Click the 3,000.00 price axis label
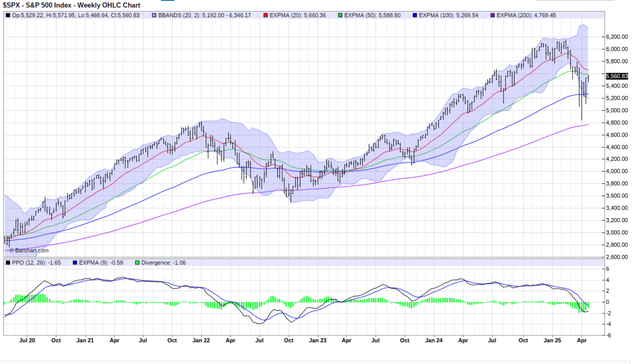Image resolution: width=640 pixels, height=364 pixels. pos(616,232)
